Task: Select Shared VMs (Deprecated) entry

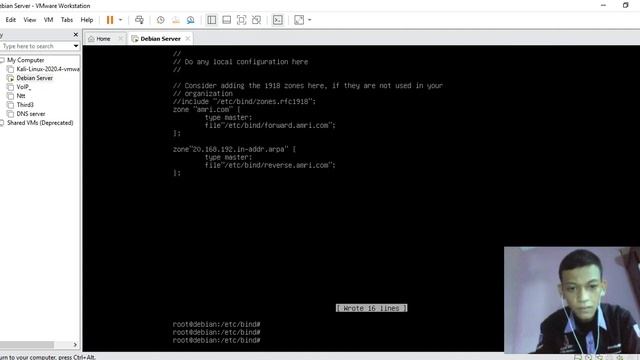Action: click(40, 123)
